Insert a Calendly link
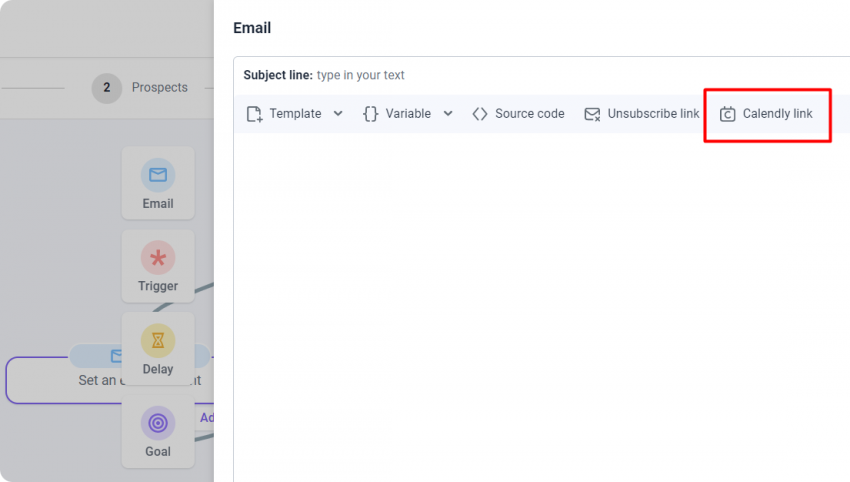850x482 pixels. [766, 114]
